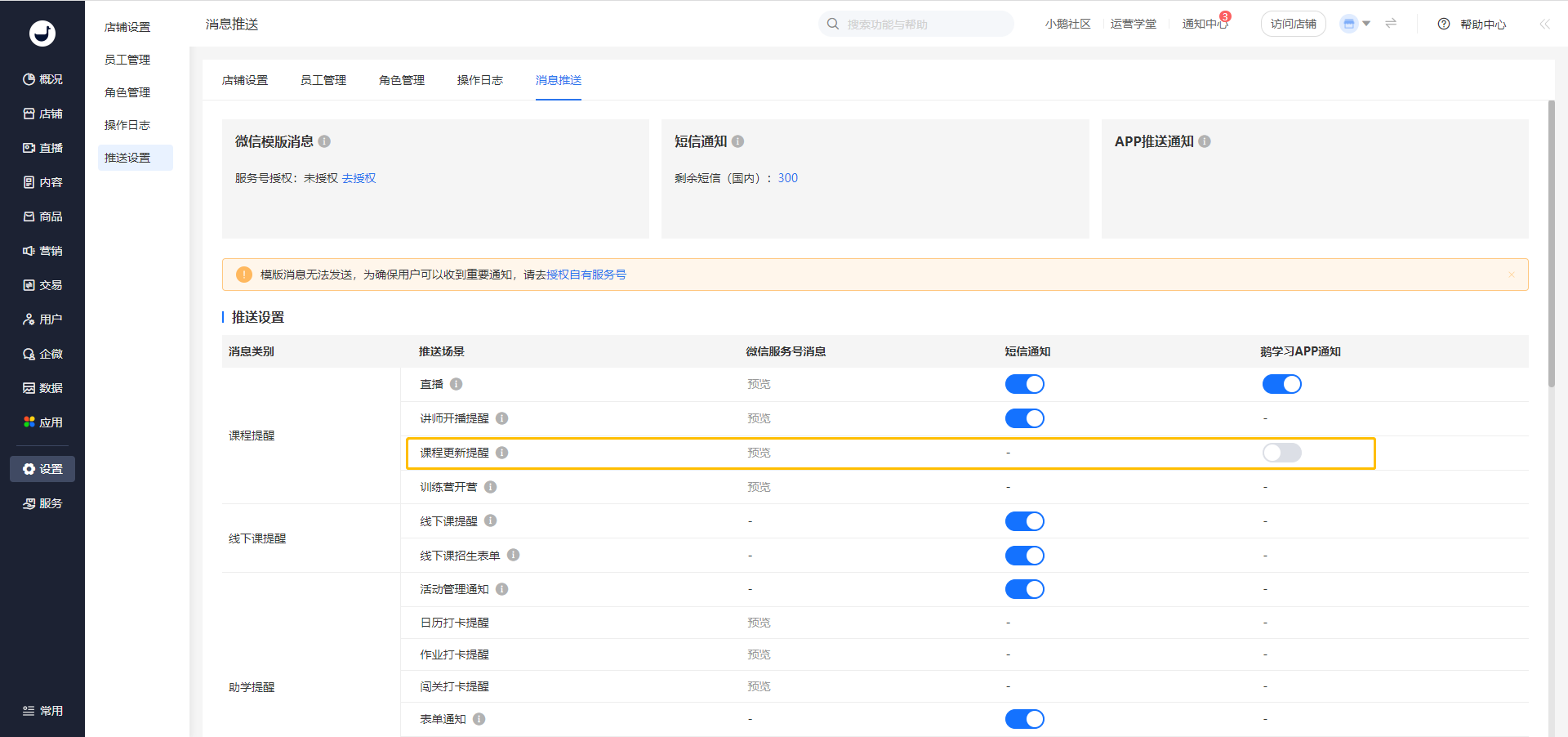Switch to the 操作日志 tab
The width and height of the screenshot is (1568, 737).
coord(479,80)
